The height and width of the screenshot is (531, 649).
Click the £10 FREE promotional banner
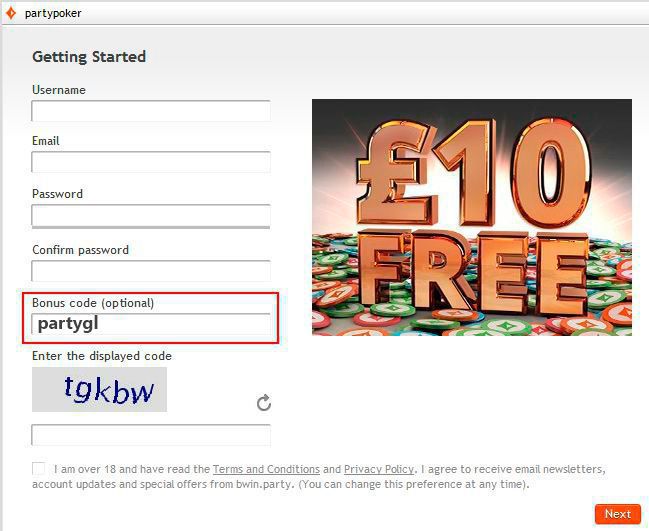point(472,217)
